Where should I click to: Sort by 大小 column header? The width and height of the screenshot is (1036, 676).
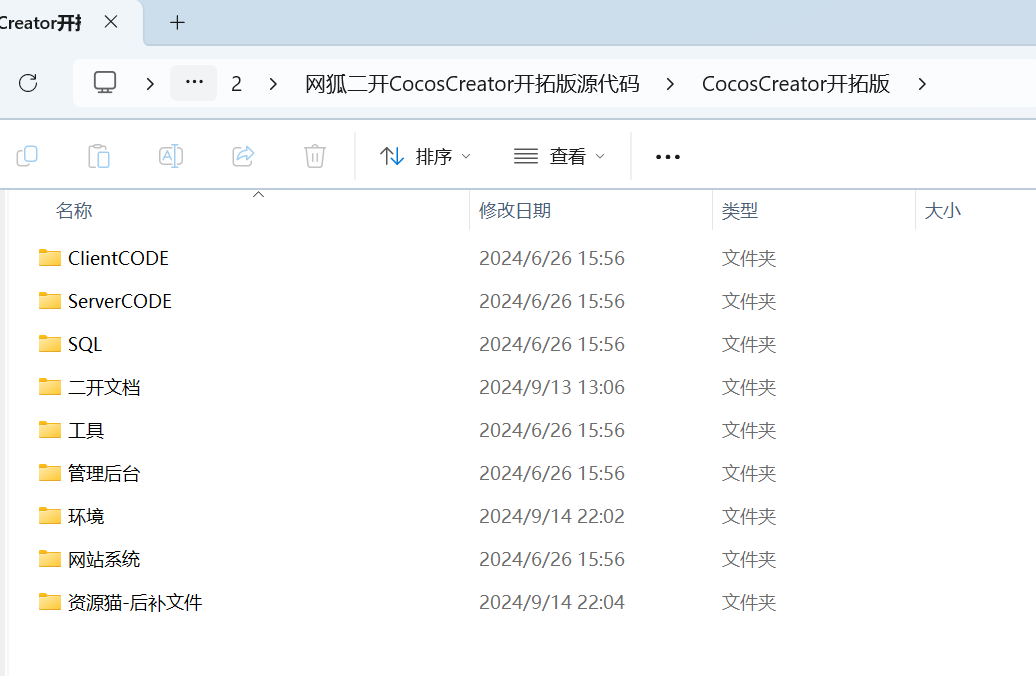943,211
